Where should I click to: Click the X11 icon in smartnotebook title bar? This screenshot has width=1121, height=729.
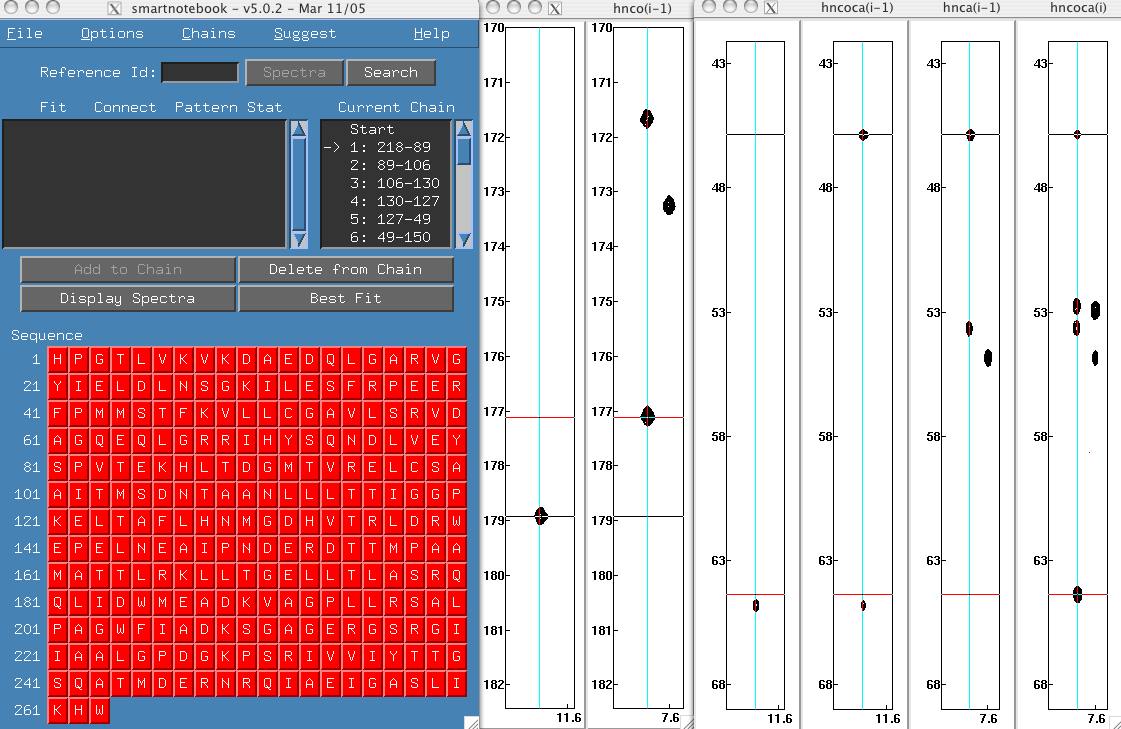tap(114, 8)
